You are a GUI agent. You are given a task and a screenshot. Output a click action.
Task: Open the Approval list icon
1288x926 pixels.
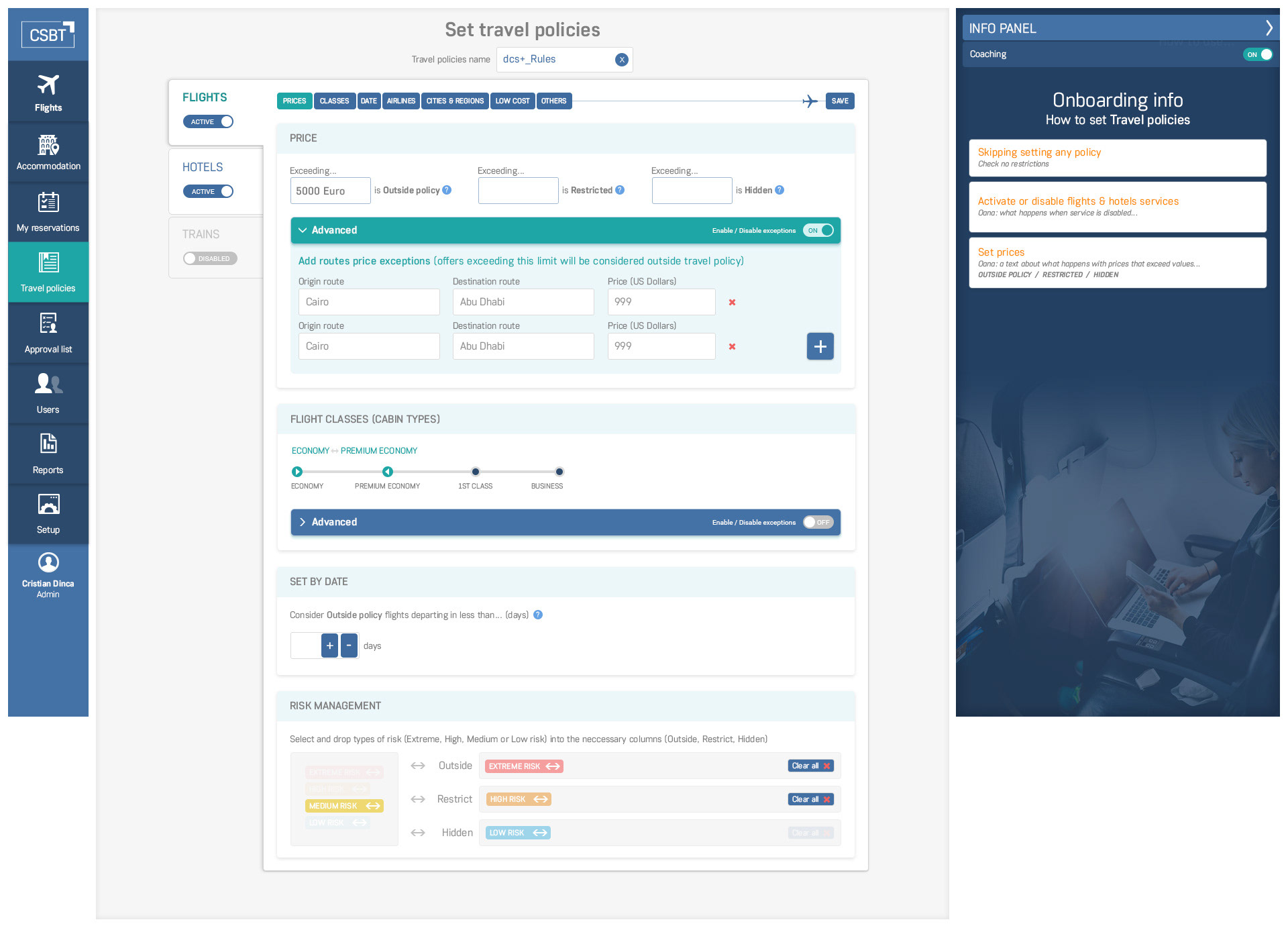pos(48,324)
